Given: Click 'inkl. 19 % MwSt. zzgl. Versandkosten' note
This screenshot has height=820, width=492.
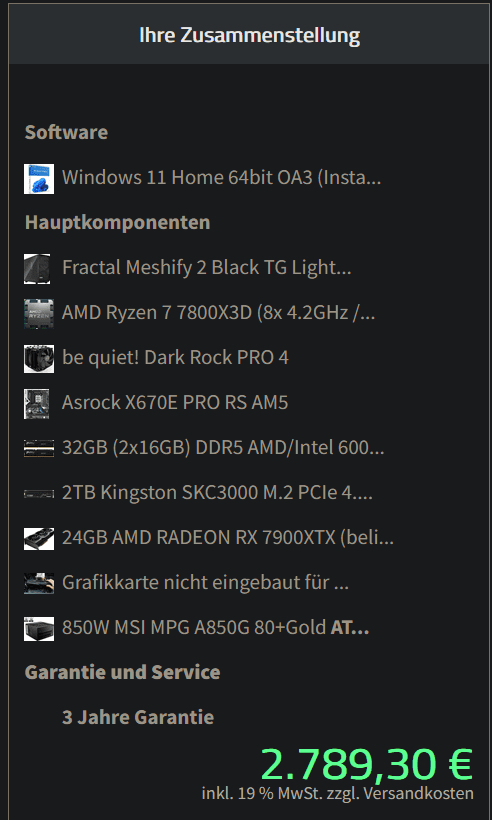Looking at the screenshot, I should 338,793.
